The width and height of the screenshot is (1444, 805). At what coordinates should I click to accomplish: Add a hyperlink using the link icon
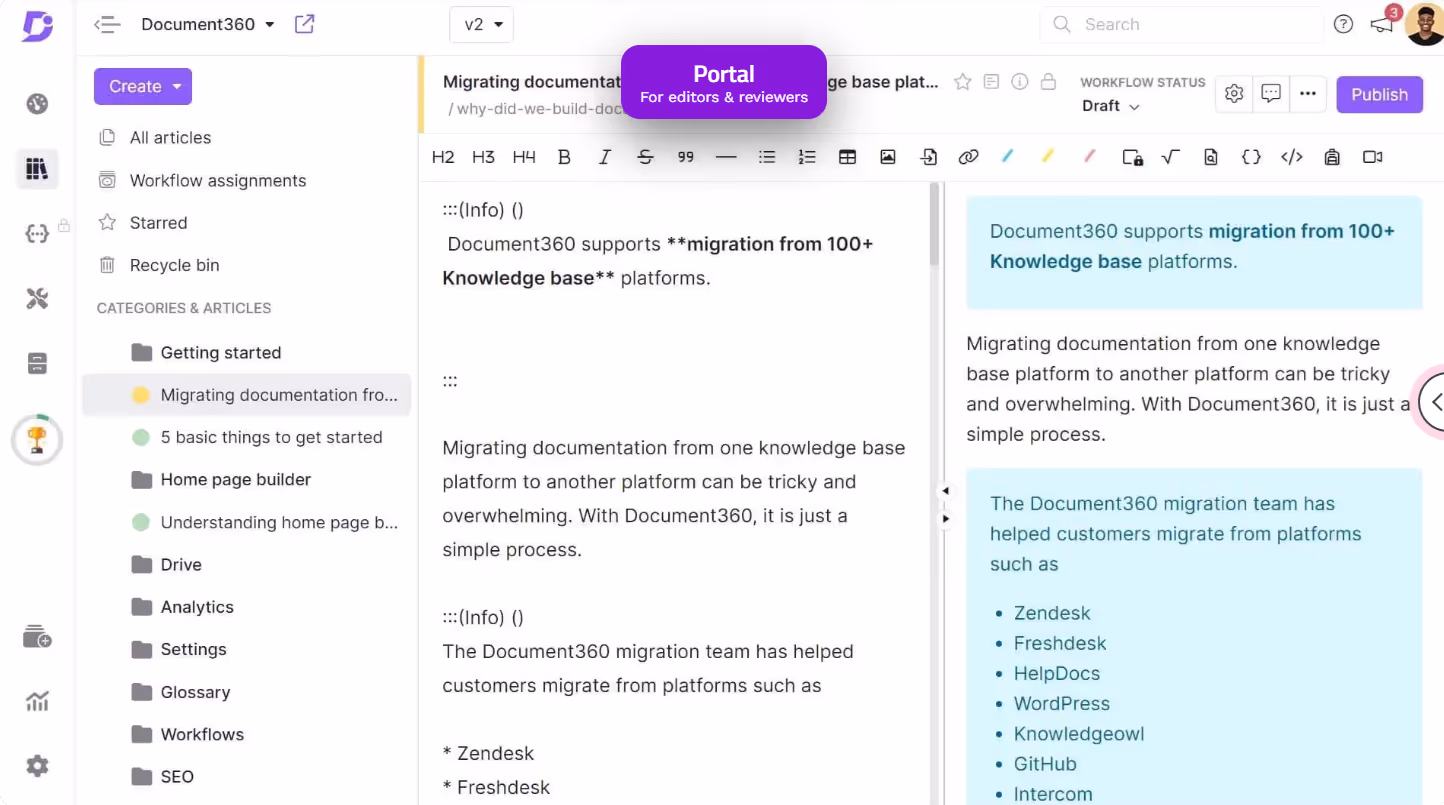coord(968,157)
